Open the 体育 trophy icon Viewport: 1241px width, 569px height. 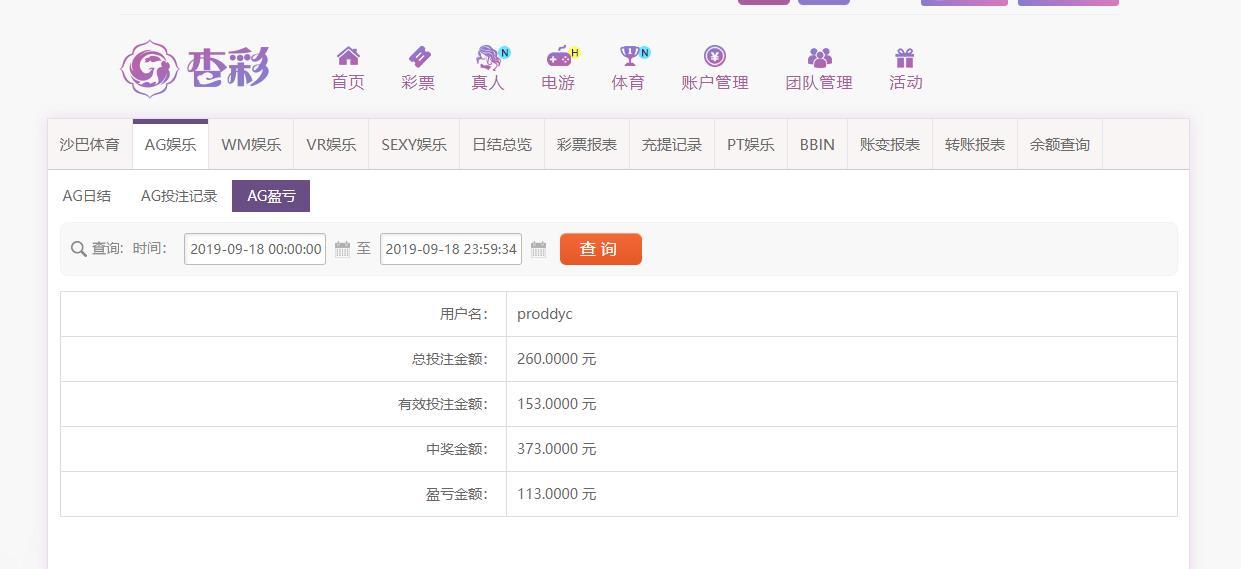click(x=629, y=56)
